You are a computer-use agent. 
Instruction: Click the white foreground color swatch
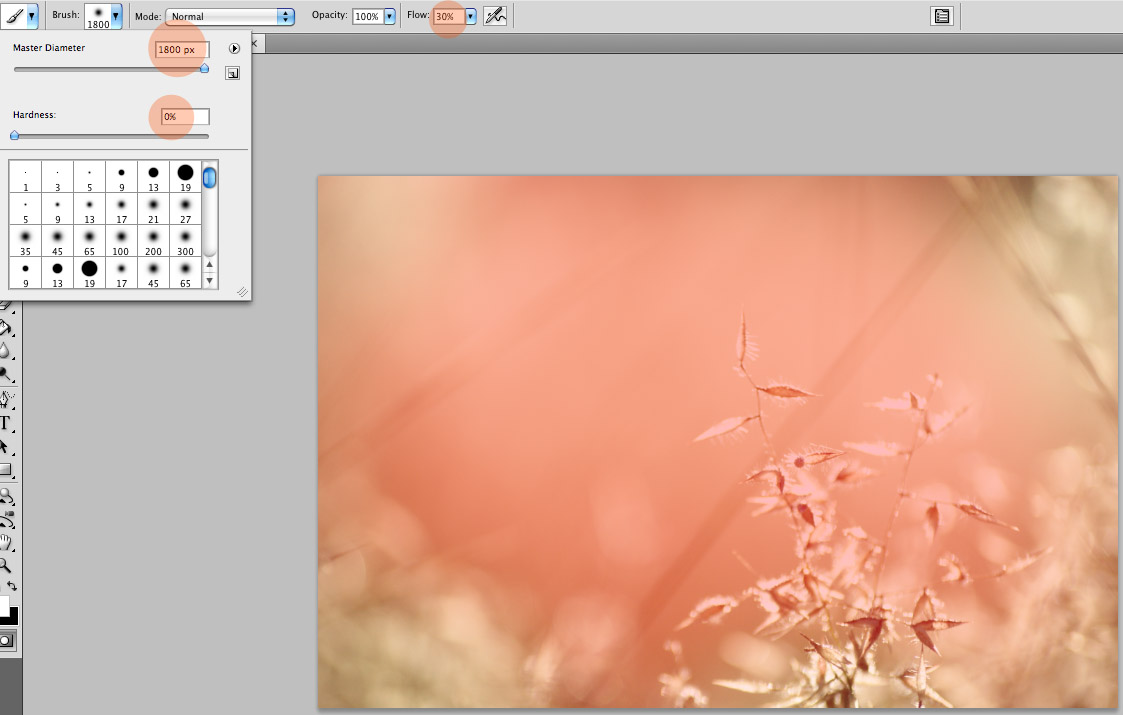click(x=4, y=605)
